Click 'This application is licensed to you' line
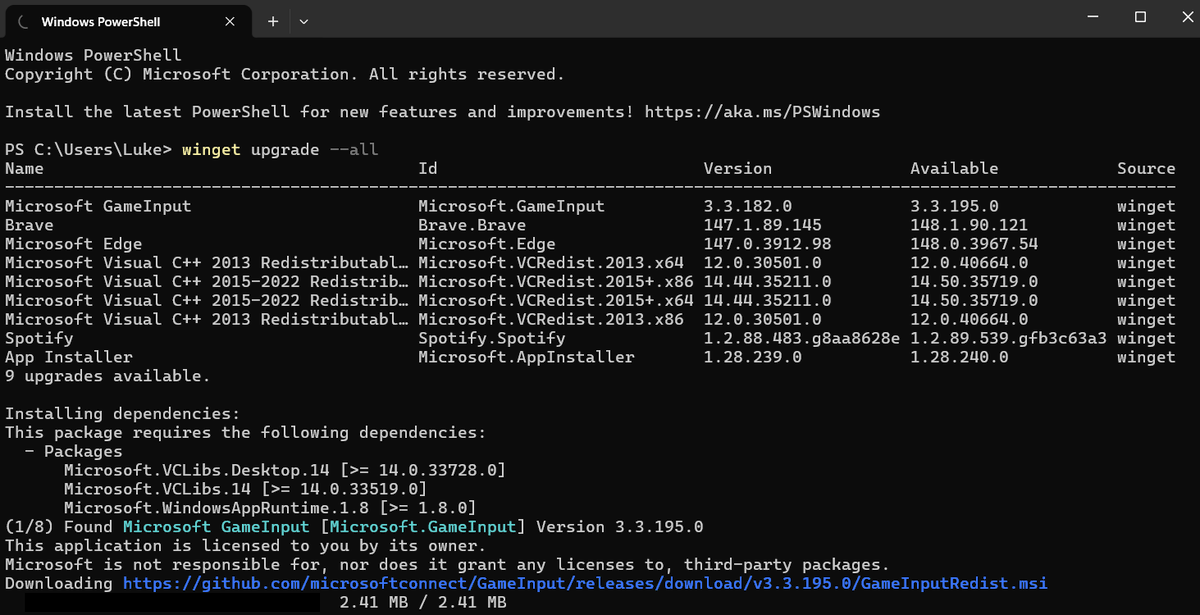Screen dimensions: 1200x615 246,546
